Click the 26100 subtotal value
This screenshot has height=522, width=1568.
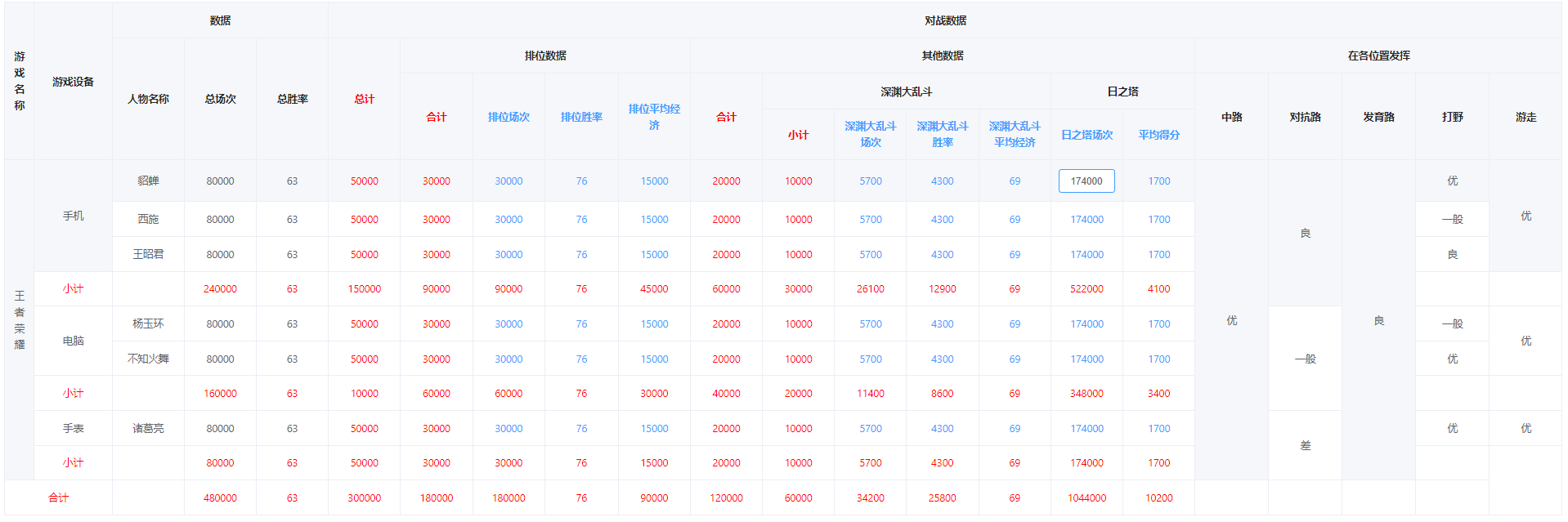870,288
